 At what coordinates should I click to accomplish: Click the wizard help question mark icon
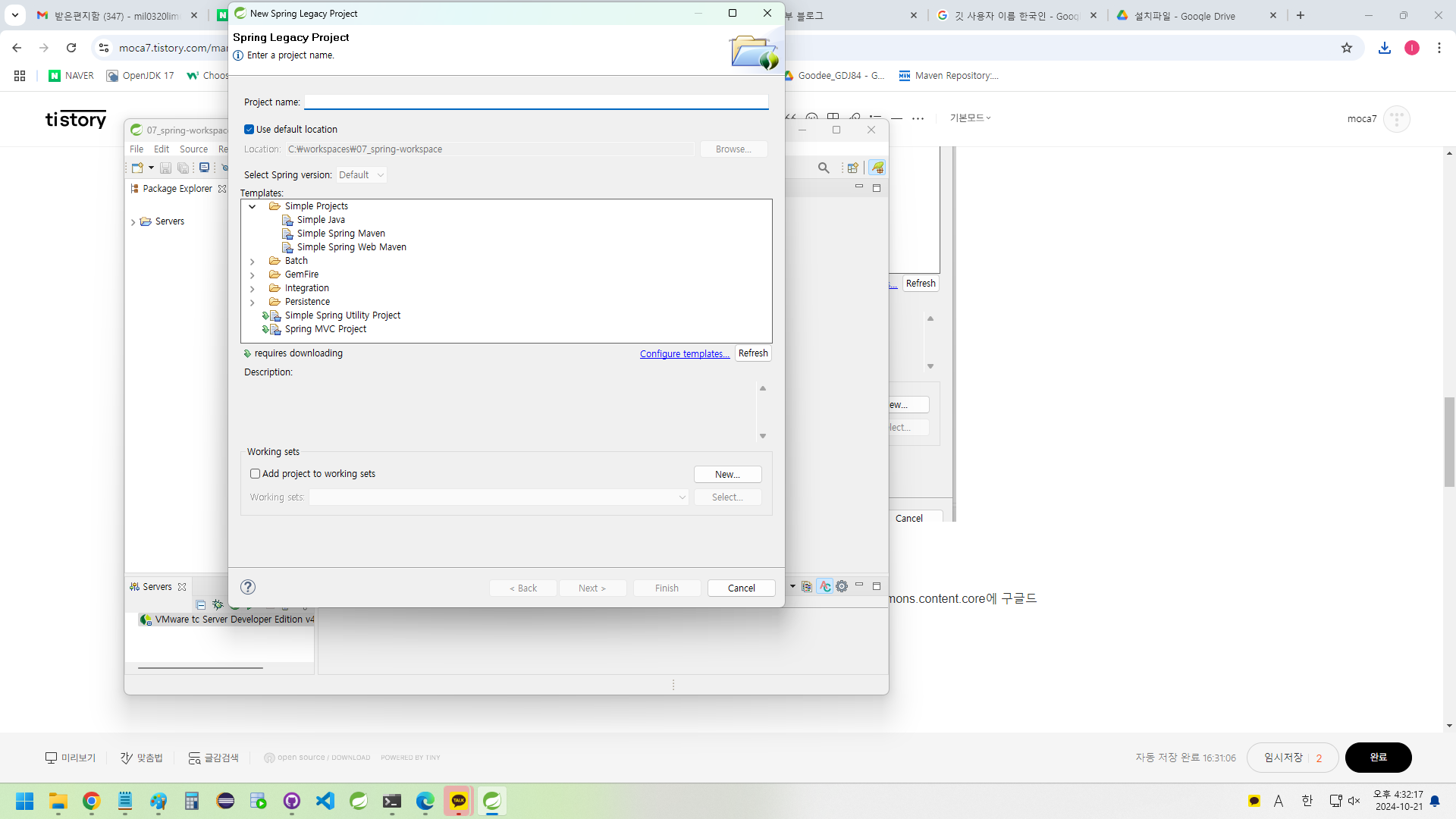click(248, 587)
